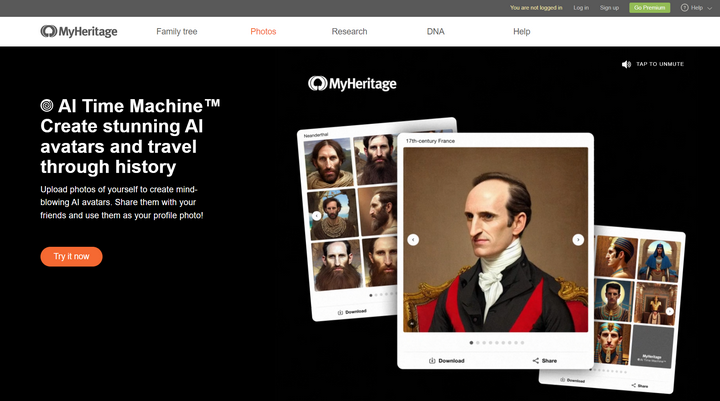Click the blue-headdress Egyptian avatar thumbnail
This screenshot has height=401, width=720.
coord(659,260)
